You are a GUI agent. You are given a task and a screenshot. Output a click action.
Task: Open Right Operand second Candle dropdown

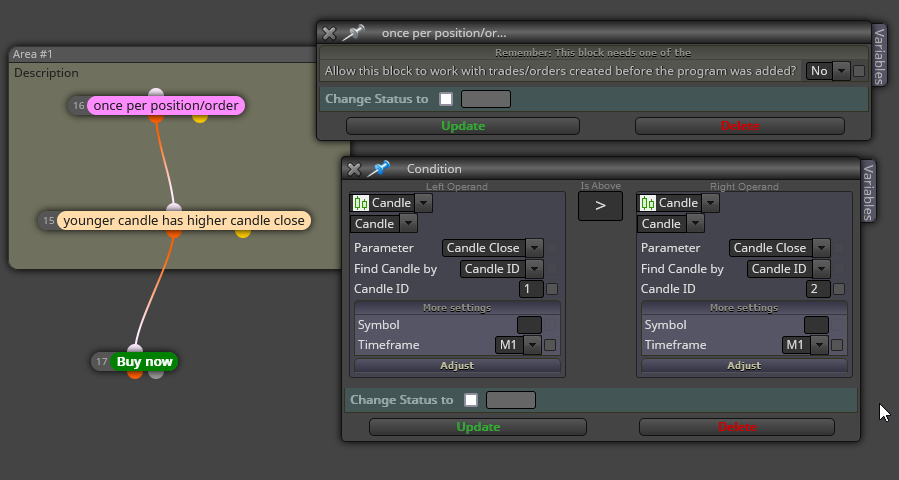[670, 224]
